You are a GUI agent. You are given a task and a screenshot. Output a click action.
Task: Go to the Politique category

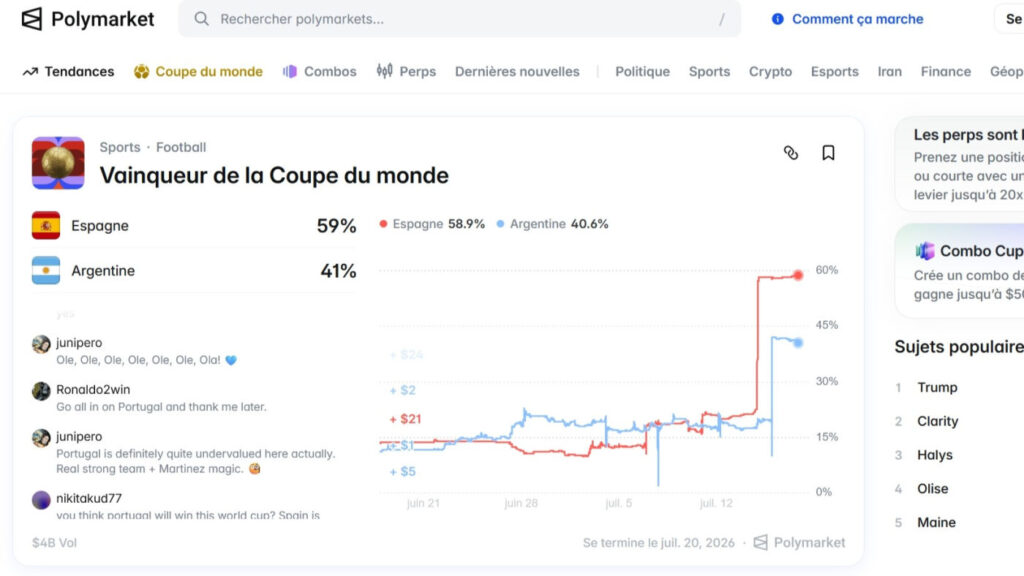[x=642, y=71]
